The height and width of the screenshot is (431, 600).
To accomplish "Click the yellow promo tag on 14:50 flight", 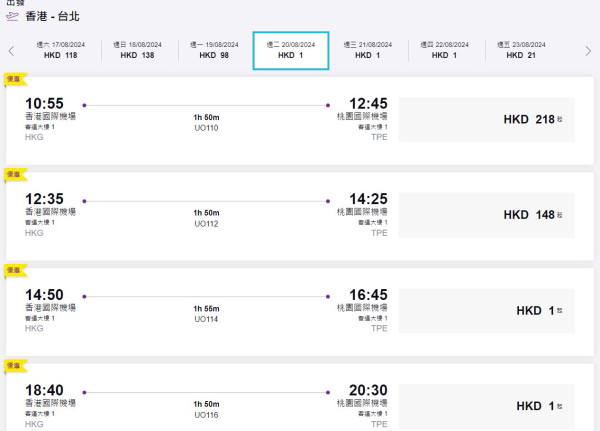I will tap(15, 270).
